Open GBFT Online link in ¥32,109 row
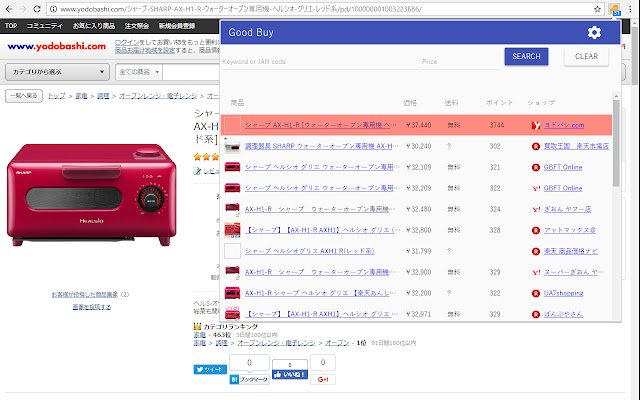The width and height of the screenshot is (640, 400). pos(563,167)
